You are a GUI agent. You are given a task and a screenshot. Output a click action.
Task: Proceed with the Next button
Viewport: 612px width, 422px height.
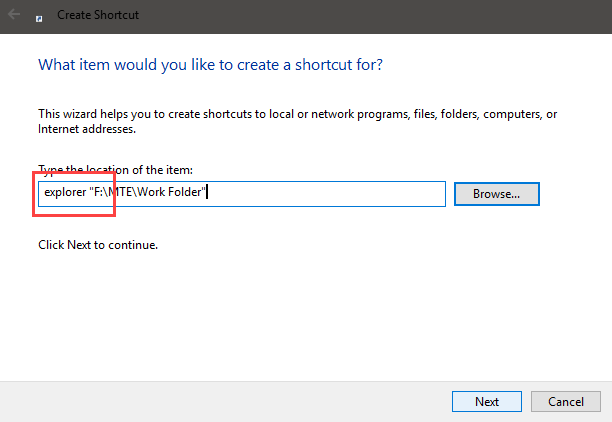[x=487, y=401]
